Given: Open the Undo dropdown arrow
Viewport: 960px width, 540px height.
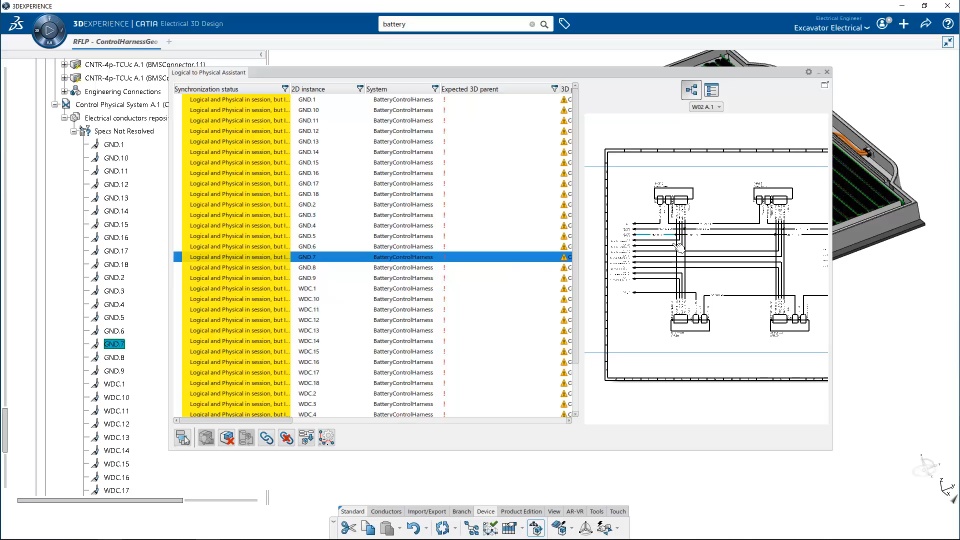Looking at the screenshot, I should (x=426, y=528).
